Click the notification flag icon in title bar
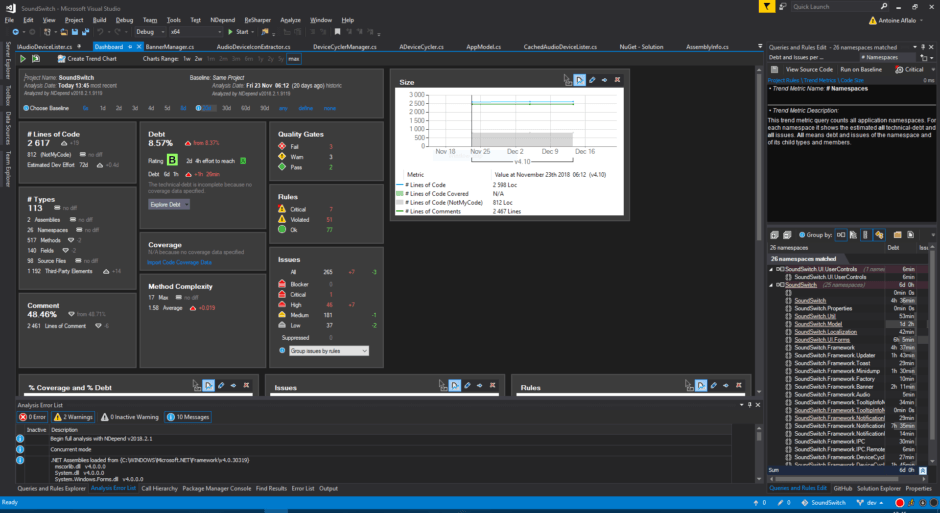This screenshot has height=513, width=940. pyautogui.click(x=766, y=7)
